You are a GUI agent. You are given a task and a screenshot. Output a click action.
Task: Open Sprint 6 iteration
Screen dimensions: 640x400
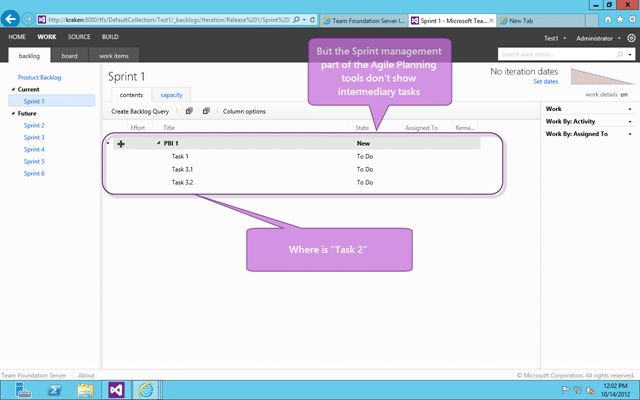[34, 173]
